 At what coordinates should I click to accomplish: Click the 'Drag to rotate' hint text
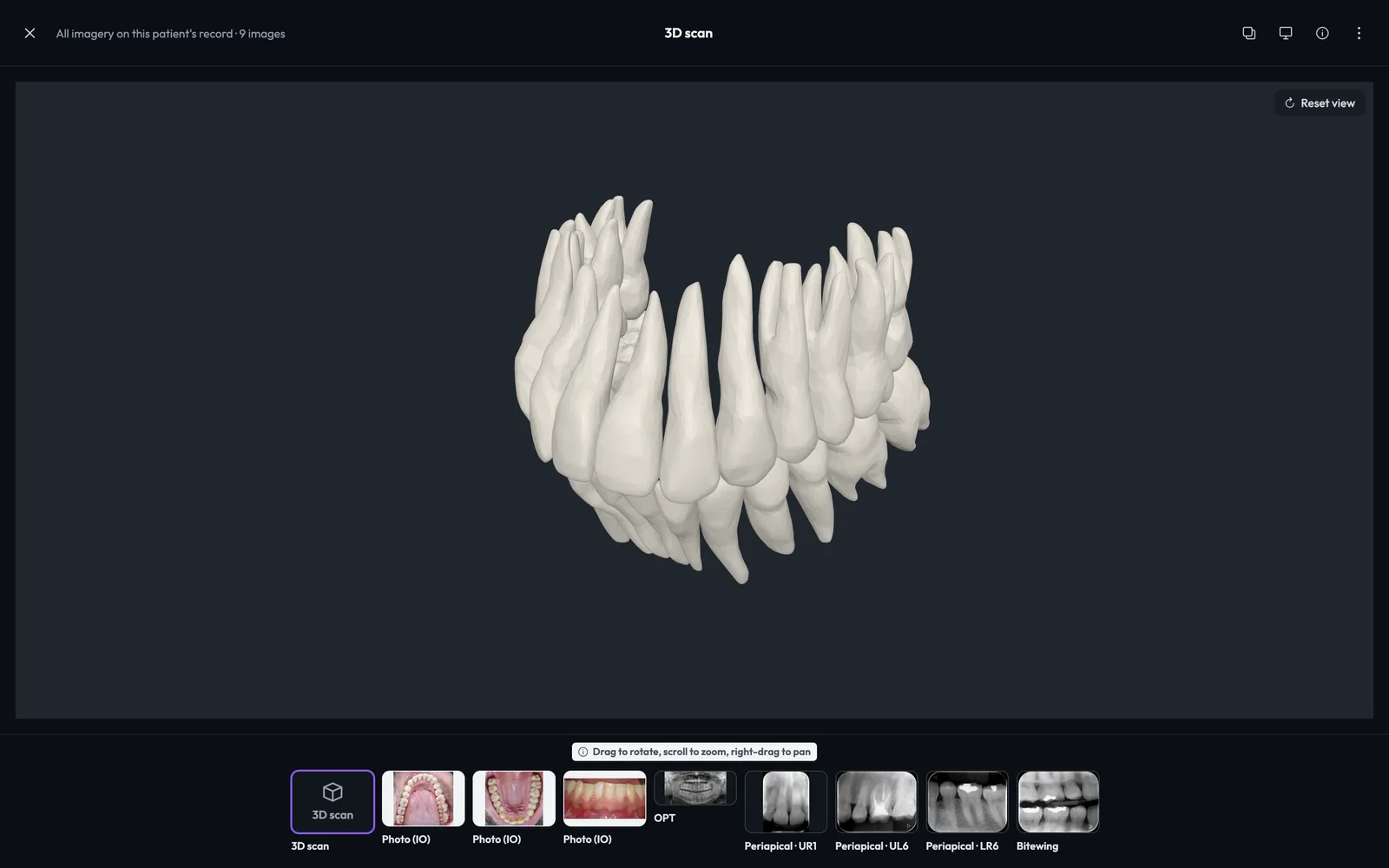[x=701, y=752]
